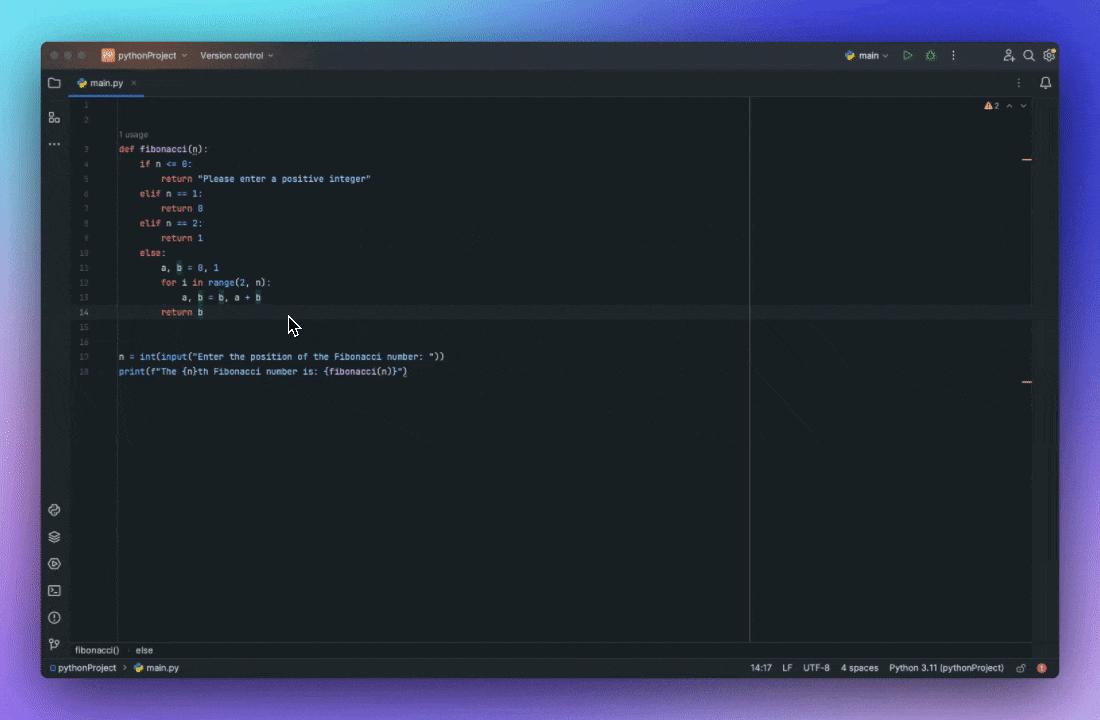Image resolution: width=1100 pixels, height=720 pixels.
Task: Open the Python Console tool window
Action: click(x=54, y=510)
